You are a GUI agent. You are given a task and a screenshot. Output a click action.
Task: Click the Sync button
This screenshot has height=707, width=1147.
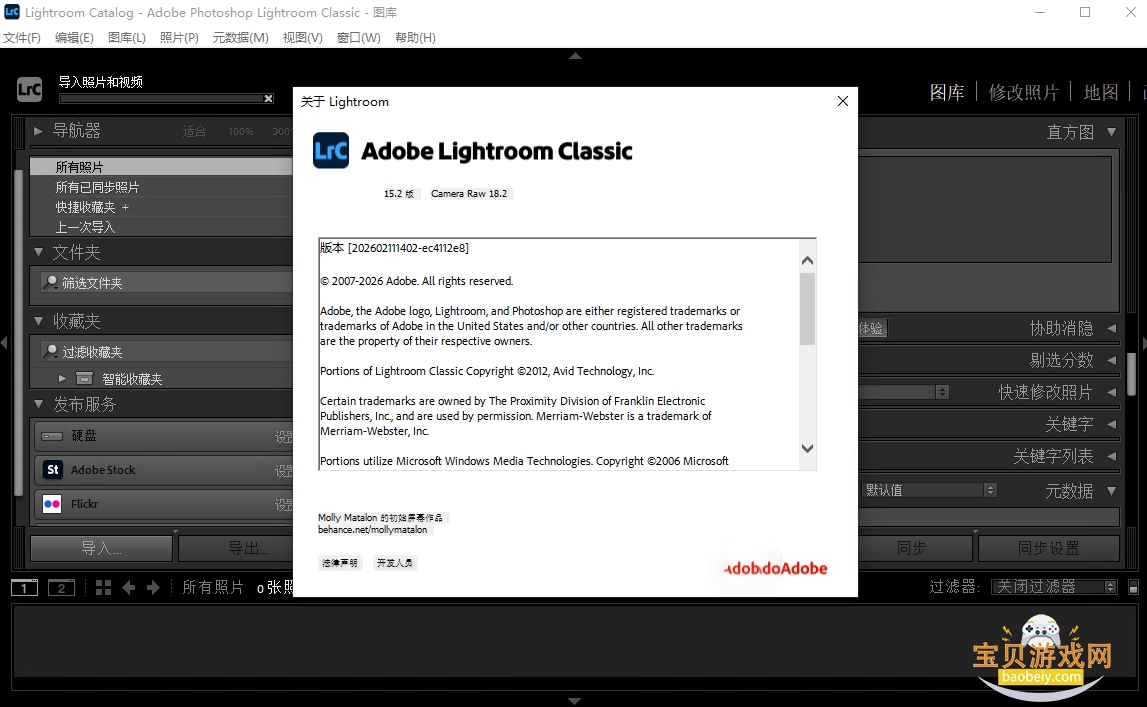pyautogui.click(x=915, y=548)
